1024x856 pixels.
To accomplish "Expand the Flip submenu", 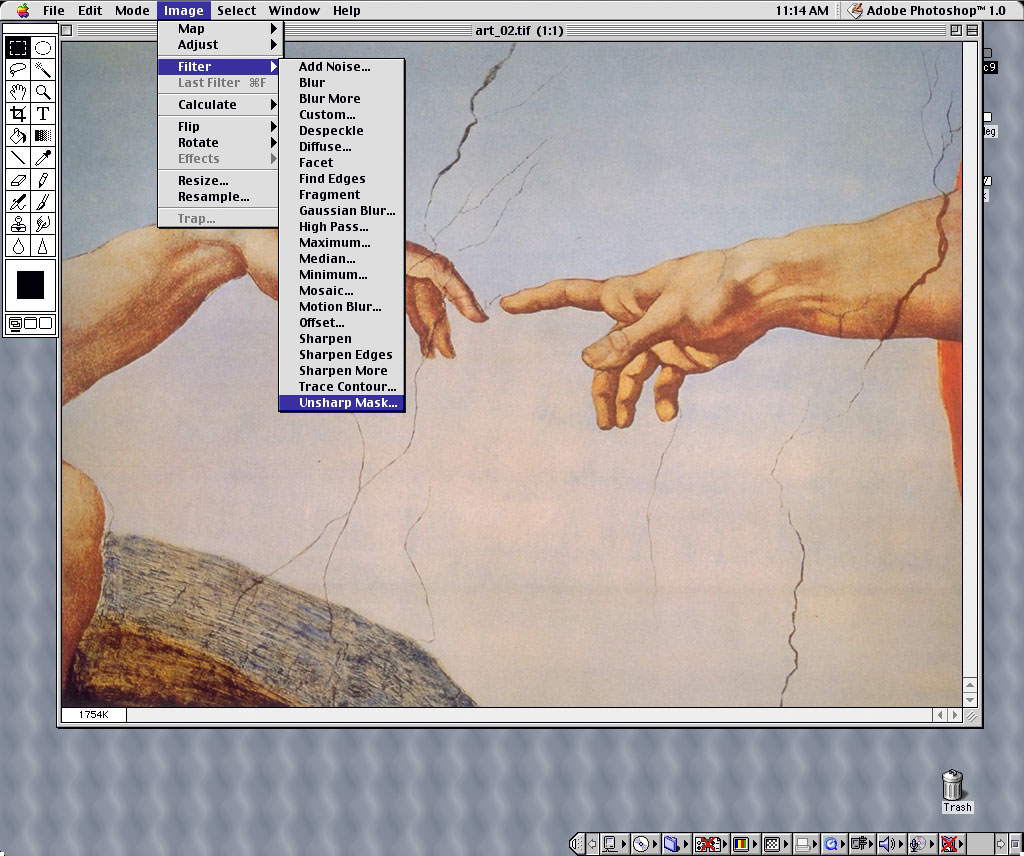I will pyautogui.click(x=218, y=127).
